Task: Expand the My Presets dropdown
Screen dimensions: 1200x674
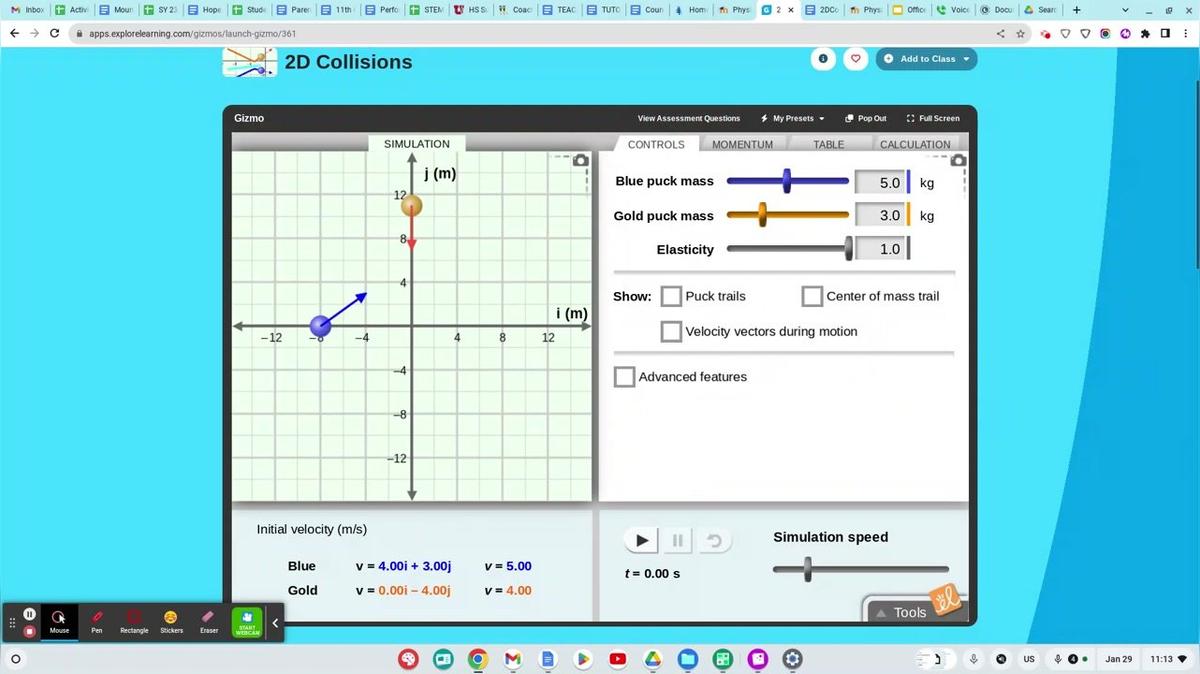Action: [x=793, y=118]
